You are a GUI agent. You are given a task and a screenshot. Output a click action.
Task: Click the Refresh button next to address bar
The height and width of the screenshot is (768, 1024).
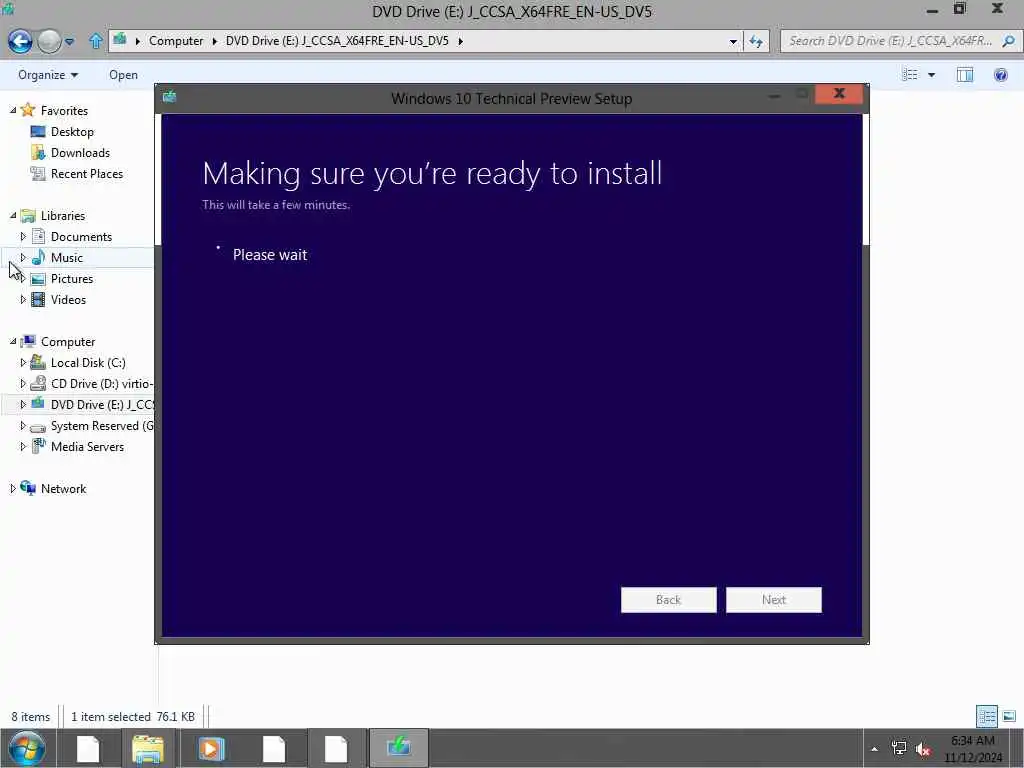pos(756,41)
